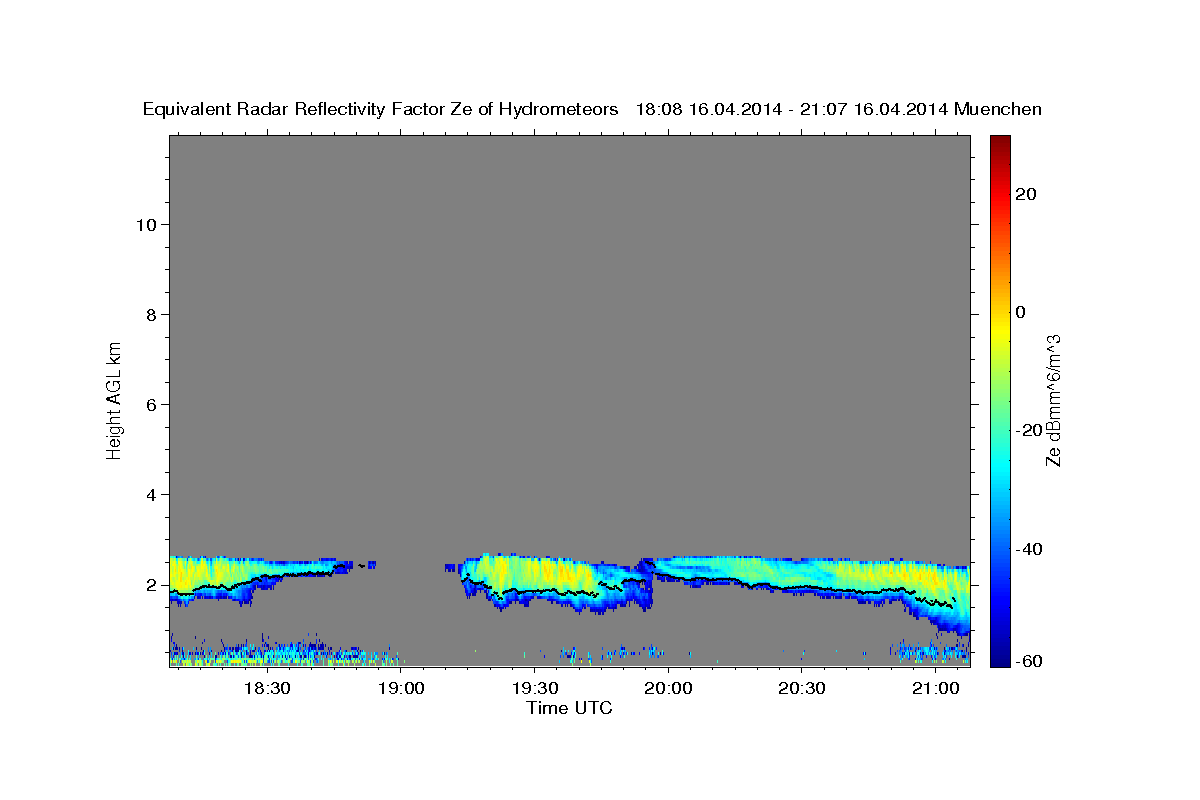The width and height of the screenshot is (1200, 800).
Task: Click the height tick label '2'
Action: (151, 585)
